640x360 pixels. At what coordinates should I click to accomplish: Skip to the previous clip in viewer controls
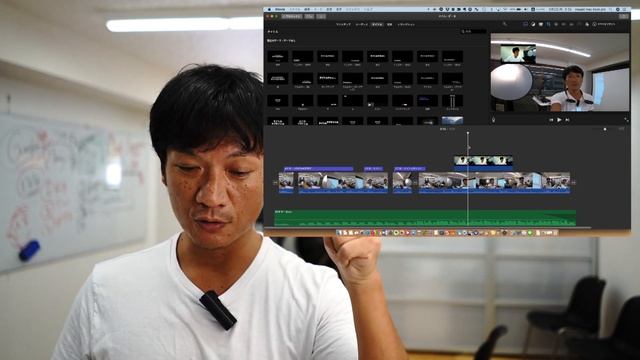pyautogui.click(x=551, y=120)
